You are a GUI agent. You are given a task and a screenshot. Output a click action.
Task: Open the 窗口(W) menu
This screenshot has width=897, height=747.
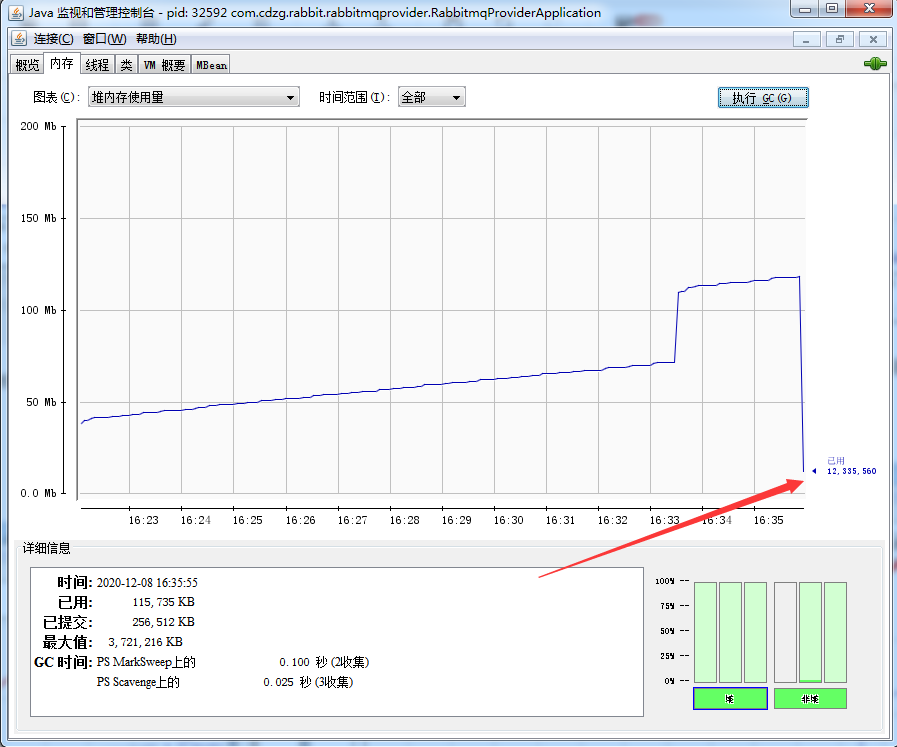[x=104, y=39]
